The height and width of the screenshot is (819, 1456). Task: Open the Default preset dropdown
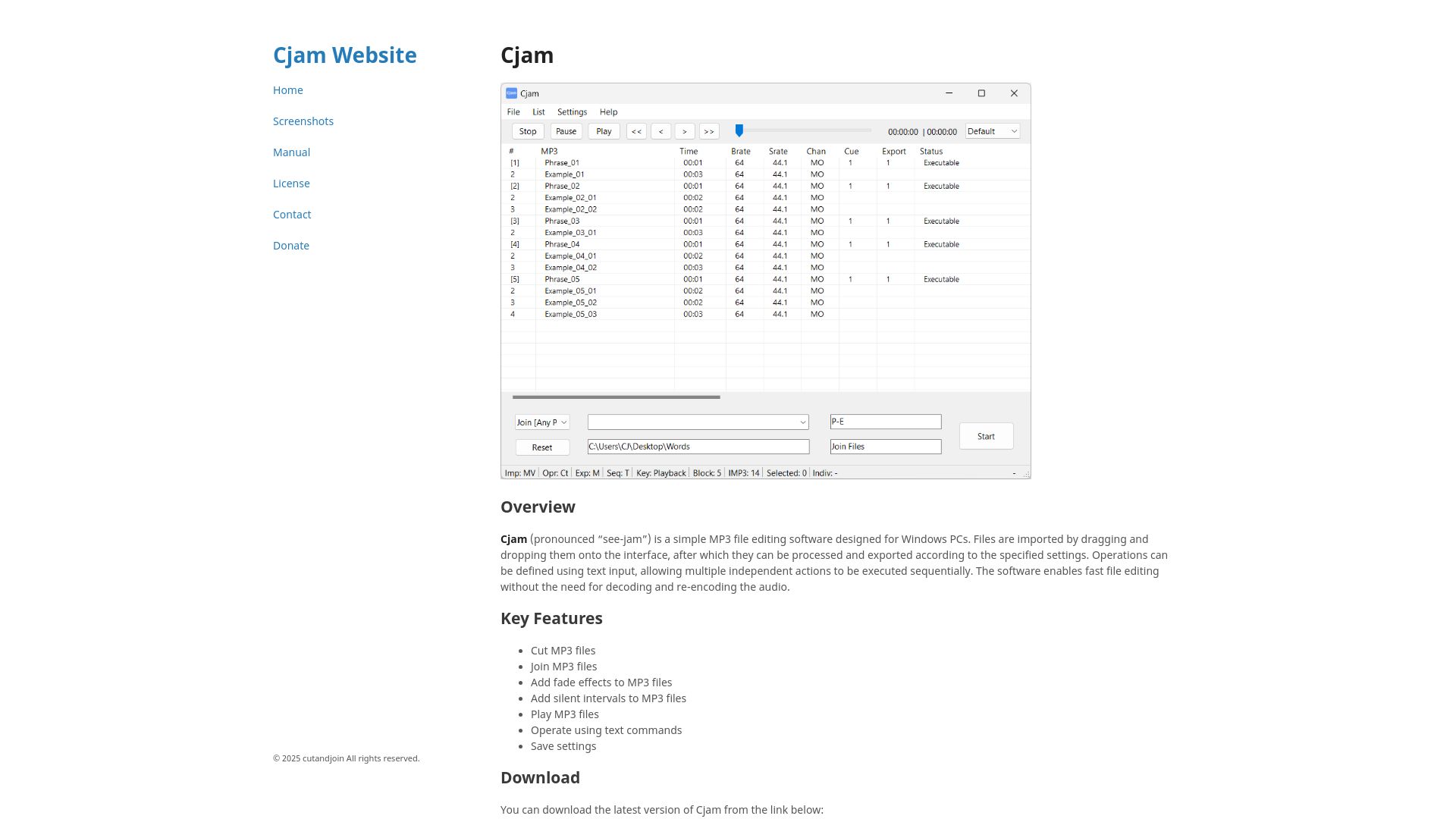[x=993, y=131]
